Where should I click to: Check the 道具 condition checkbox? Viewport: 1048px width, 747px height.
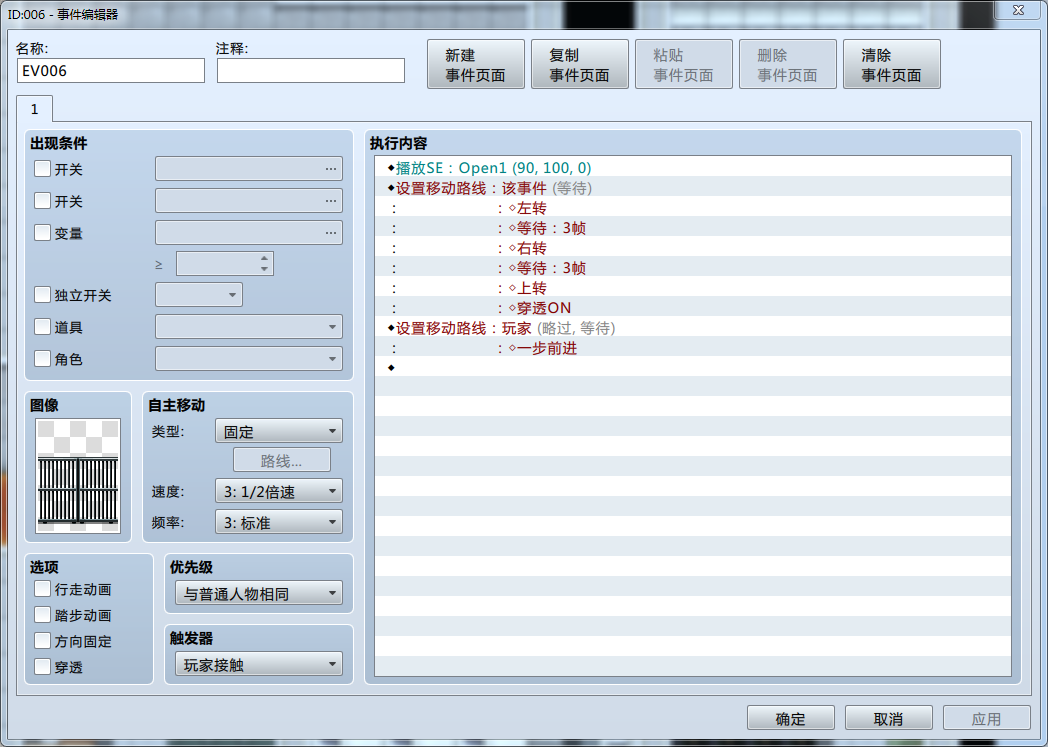coord(42,327)
